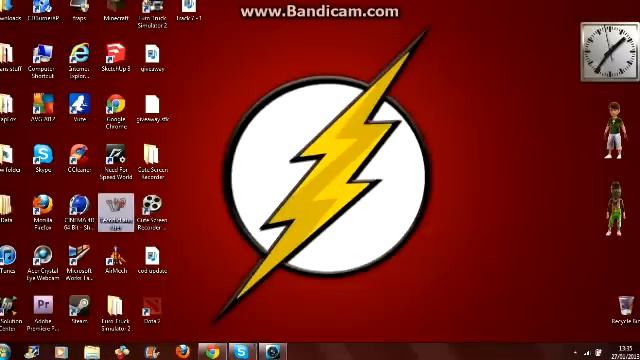Open the Minecraft desktop shortcut
This screenshot has width=640, height=360.
coord(116,10)
